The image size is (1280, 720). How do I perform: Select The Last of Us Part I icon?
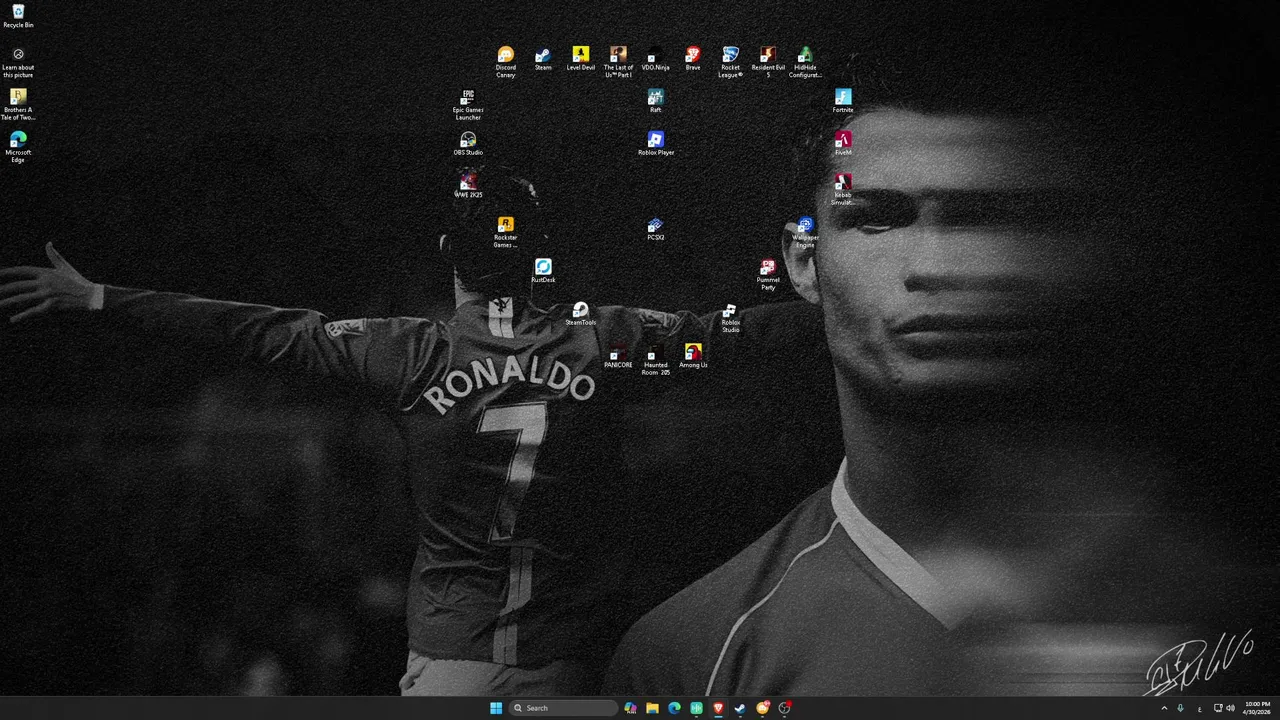coord(618,62)
